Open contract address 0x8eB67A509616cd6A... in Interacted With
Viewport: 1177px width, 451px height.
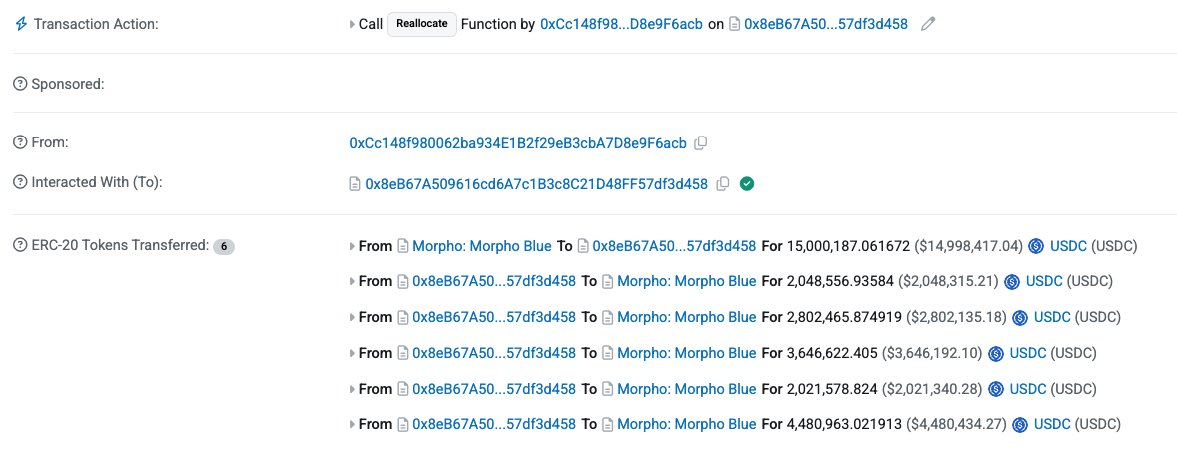(536, 184)
